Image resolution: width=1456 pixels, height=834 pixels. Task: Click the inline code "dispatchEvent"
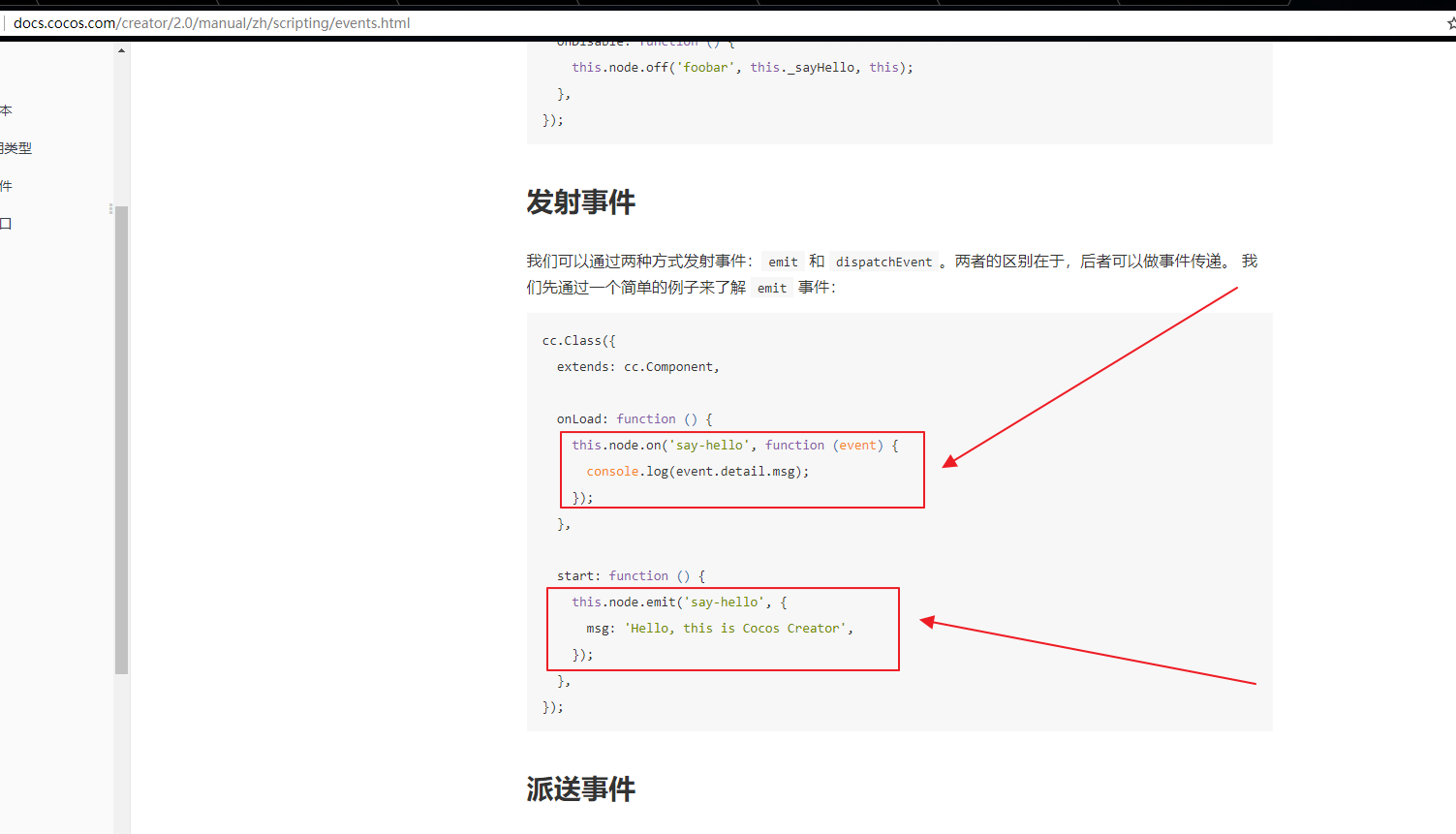883,262
